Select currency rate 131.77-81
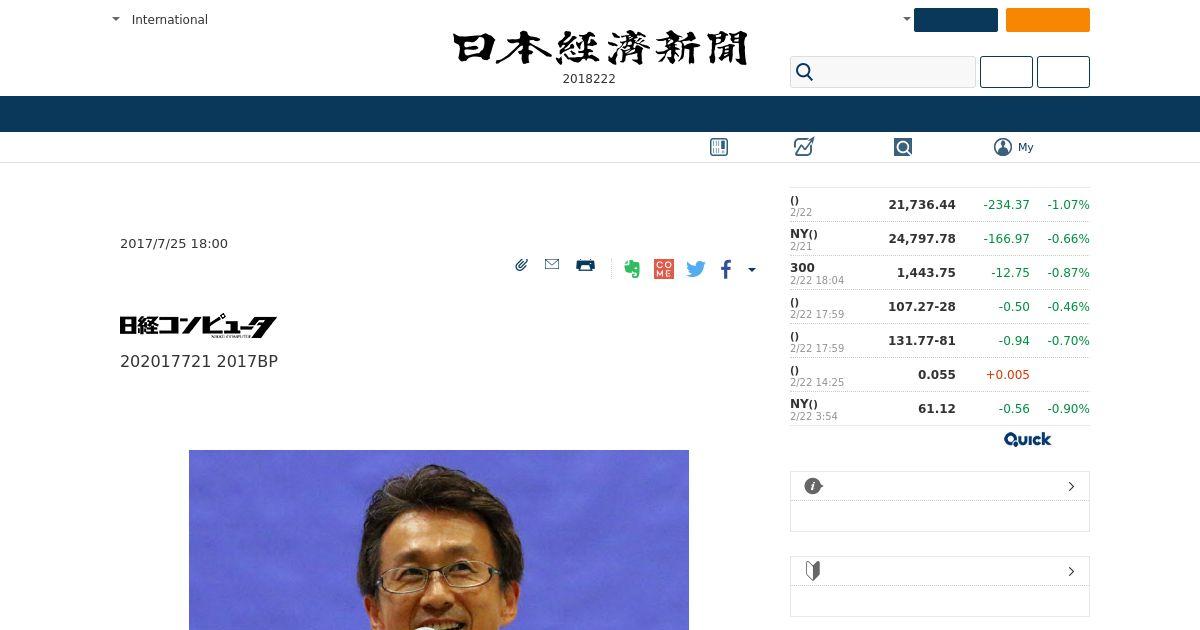The image size is (1200, 630). 922,341
